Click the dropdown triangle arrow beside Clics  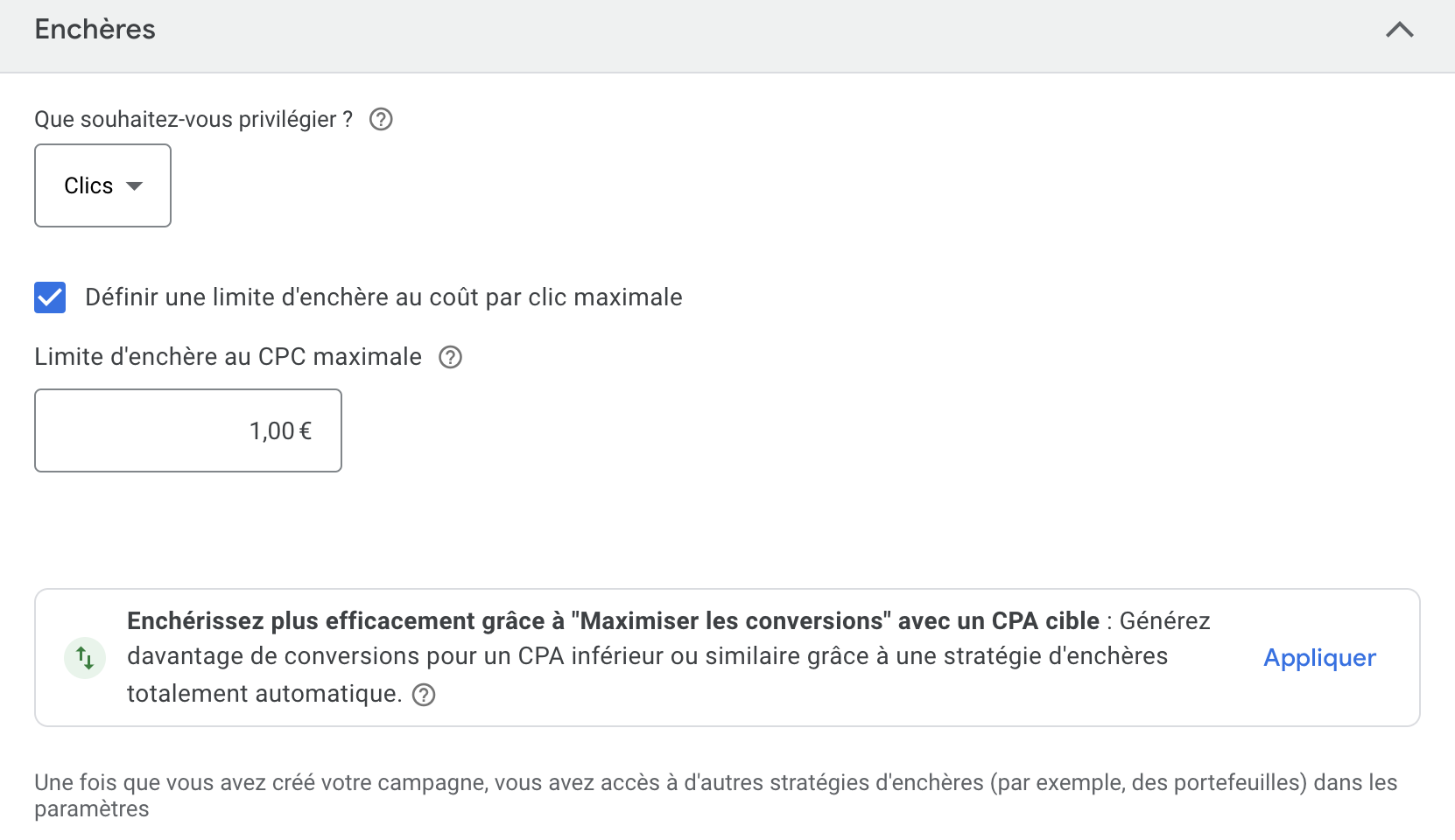click(135, 185)
